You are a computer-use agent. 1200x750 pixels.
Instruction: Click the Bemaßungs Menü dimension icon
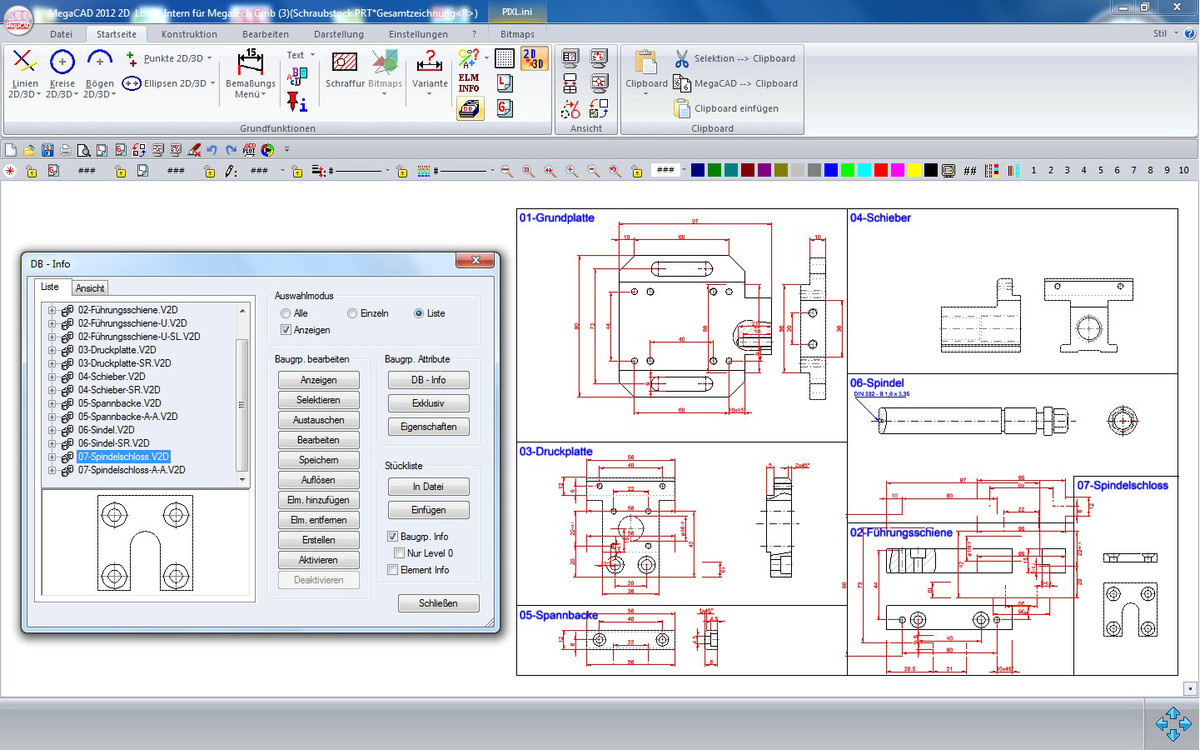pos(249,74)
